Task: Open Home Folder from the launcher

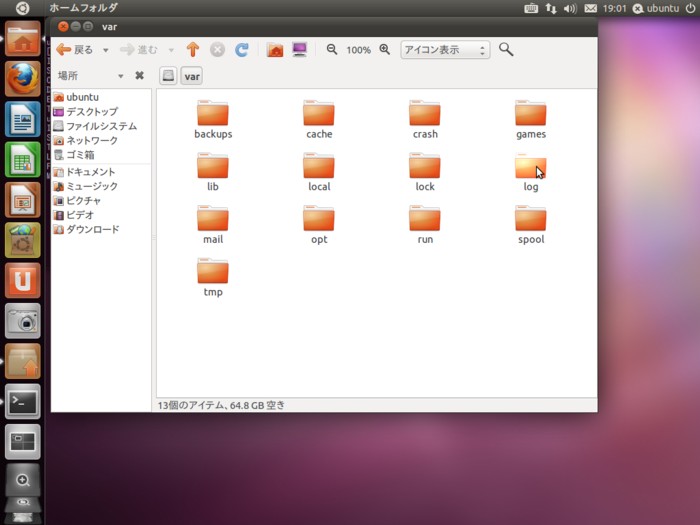Action: (x=23, y=38)
